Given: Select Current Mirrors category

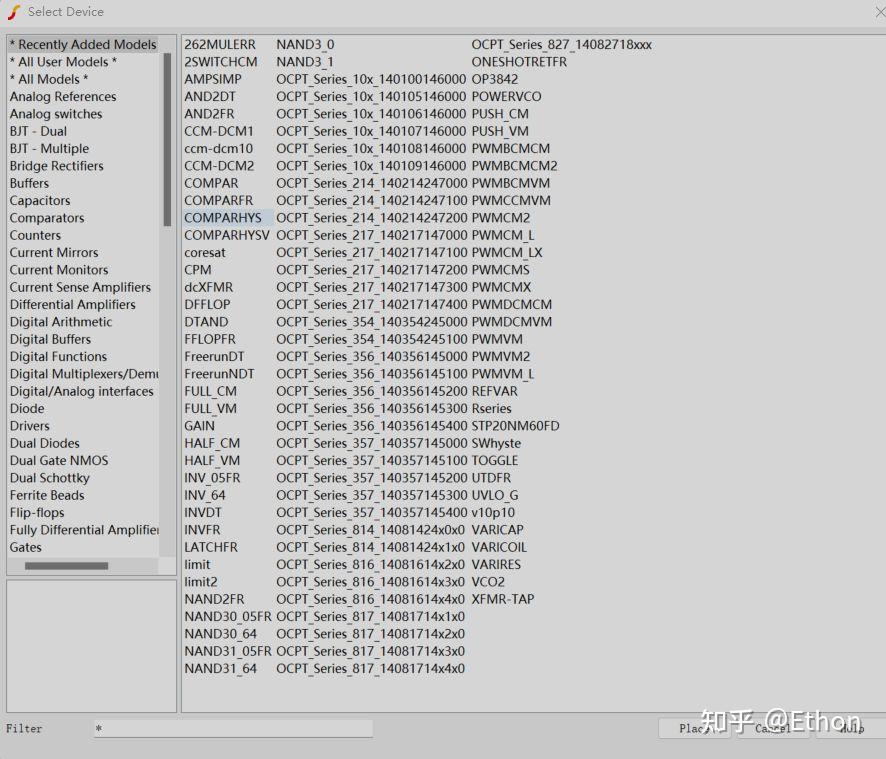Looking at the screenshot, I should [x=54, y=253].
